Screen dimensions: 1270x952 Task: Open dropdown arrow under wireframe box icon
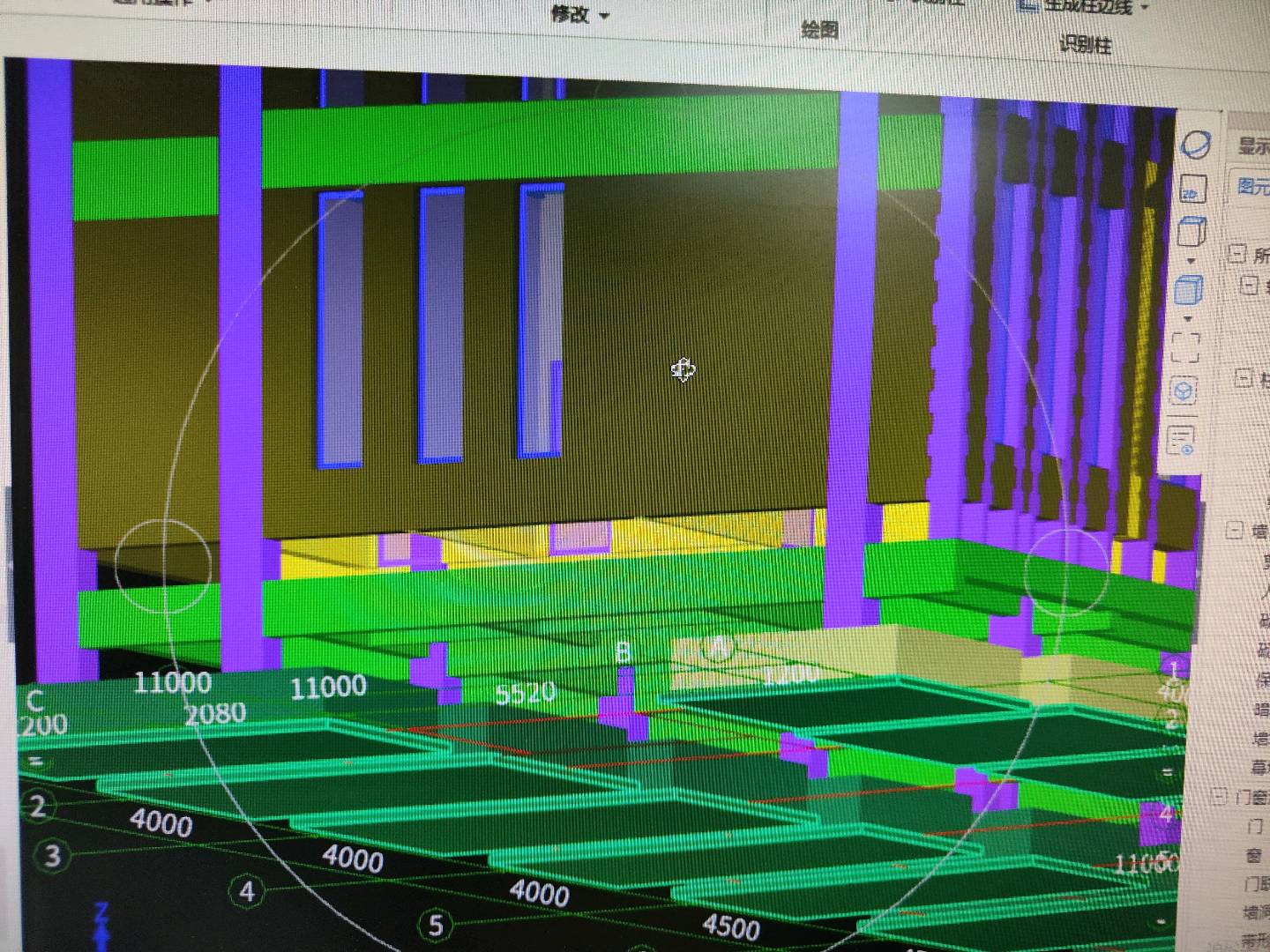point(1192,260)
